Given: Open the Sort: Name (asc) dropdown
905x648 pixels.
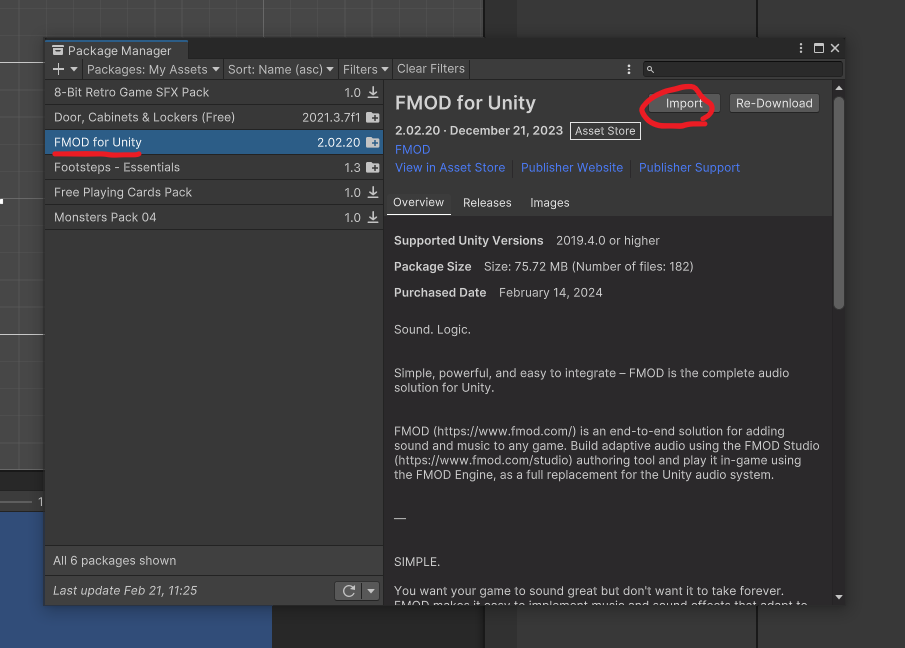Looking at the screenshot, I should [281, 69].
